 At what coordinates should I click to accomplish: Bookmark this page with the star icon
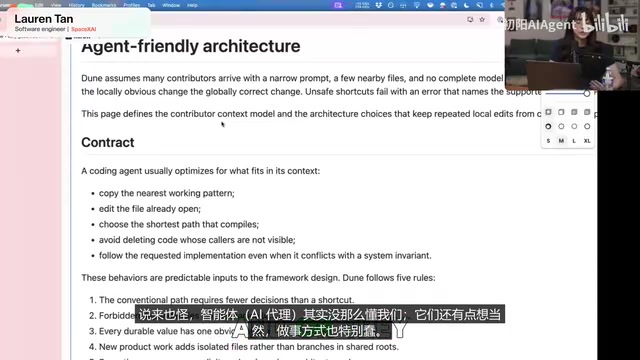(482, 20)
